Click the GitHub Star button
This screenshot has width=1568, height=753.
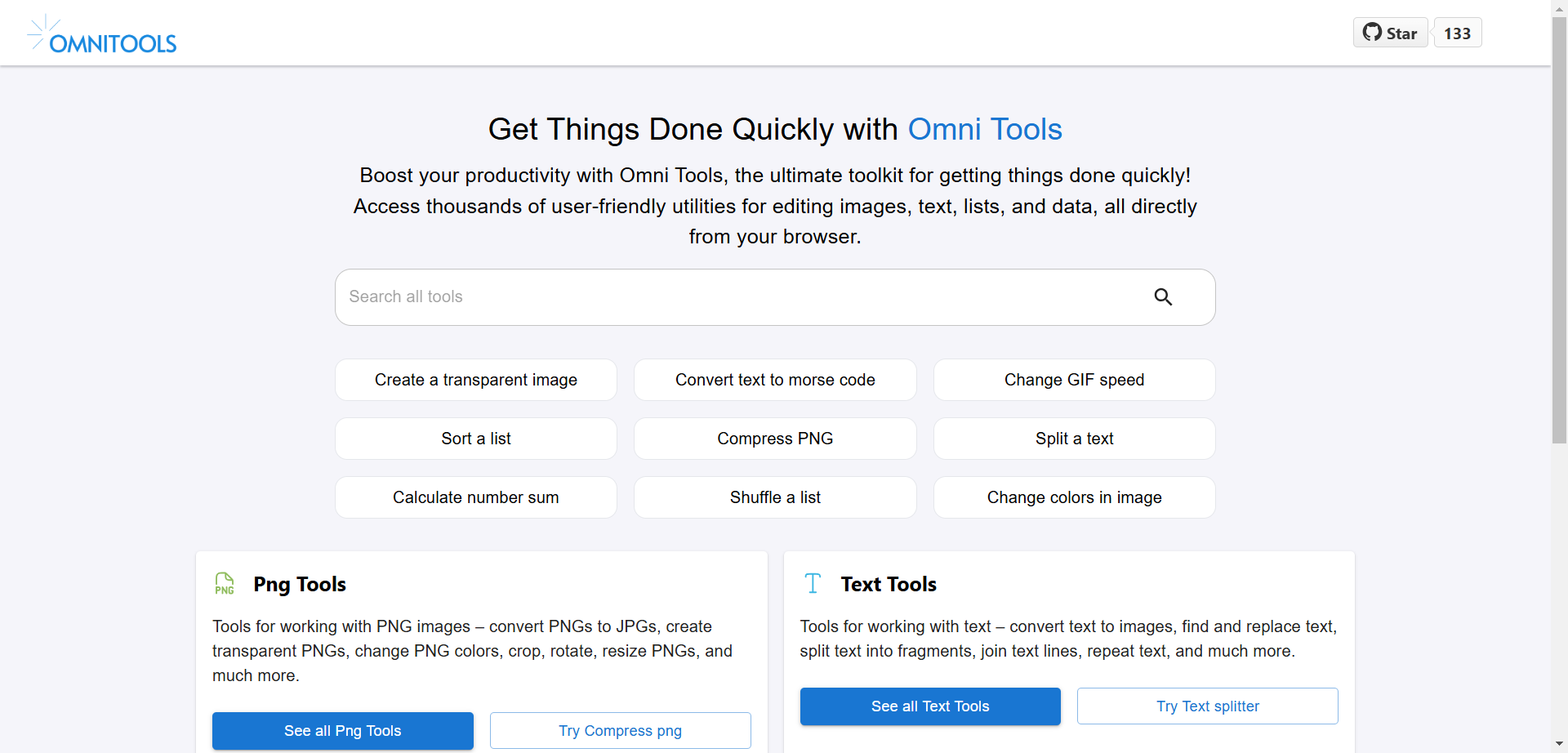pos(1390,33)
